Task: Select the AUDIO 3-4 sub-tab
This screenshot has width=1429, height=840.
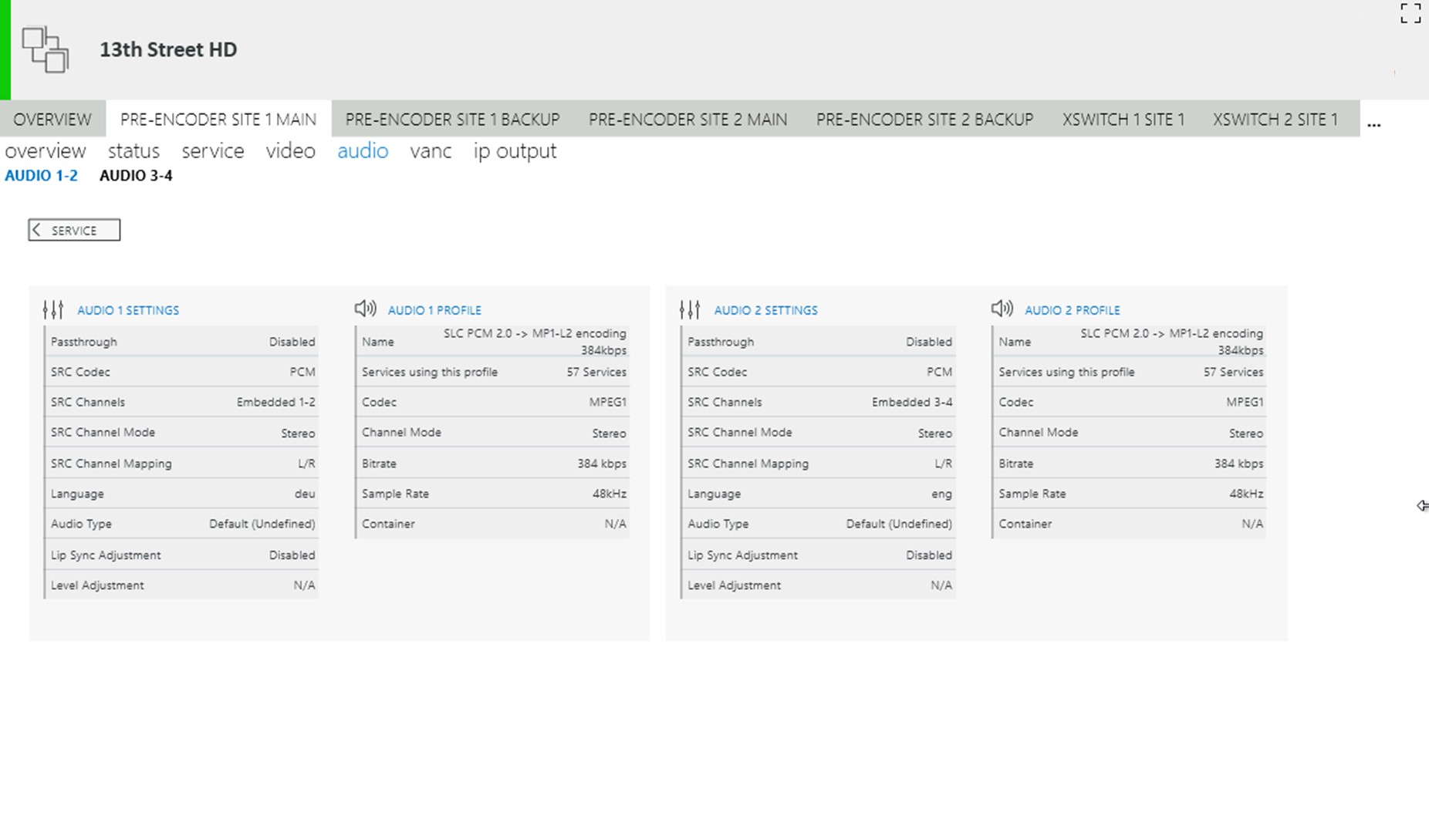Action: (136, 176)
